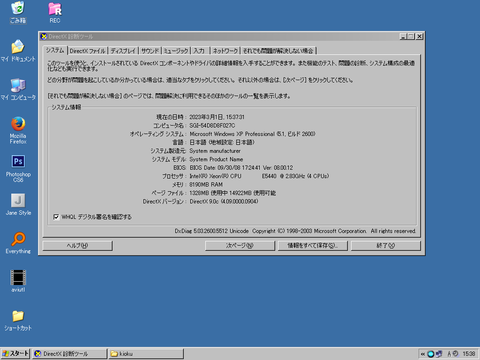Click the page file 1328MB usage value
This screenshot has height=360, width=480.
pyautogui.click(x=233, y=193)
